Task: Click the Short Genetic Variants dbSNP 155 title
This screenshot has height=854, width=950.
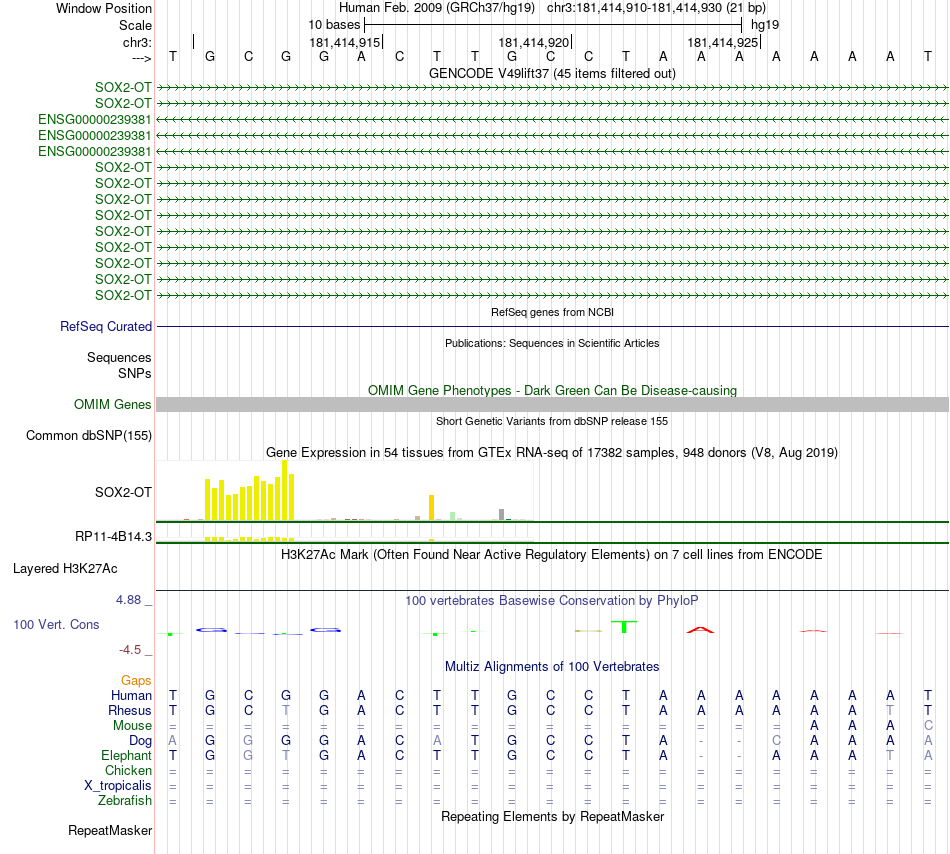Action: click(552, 422)
